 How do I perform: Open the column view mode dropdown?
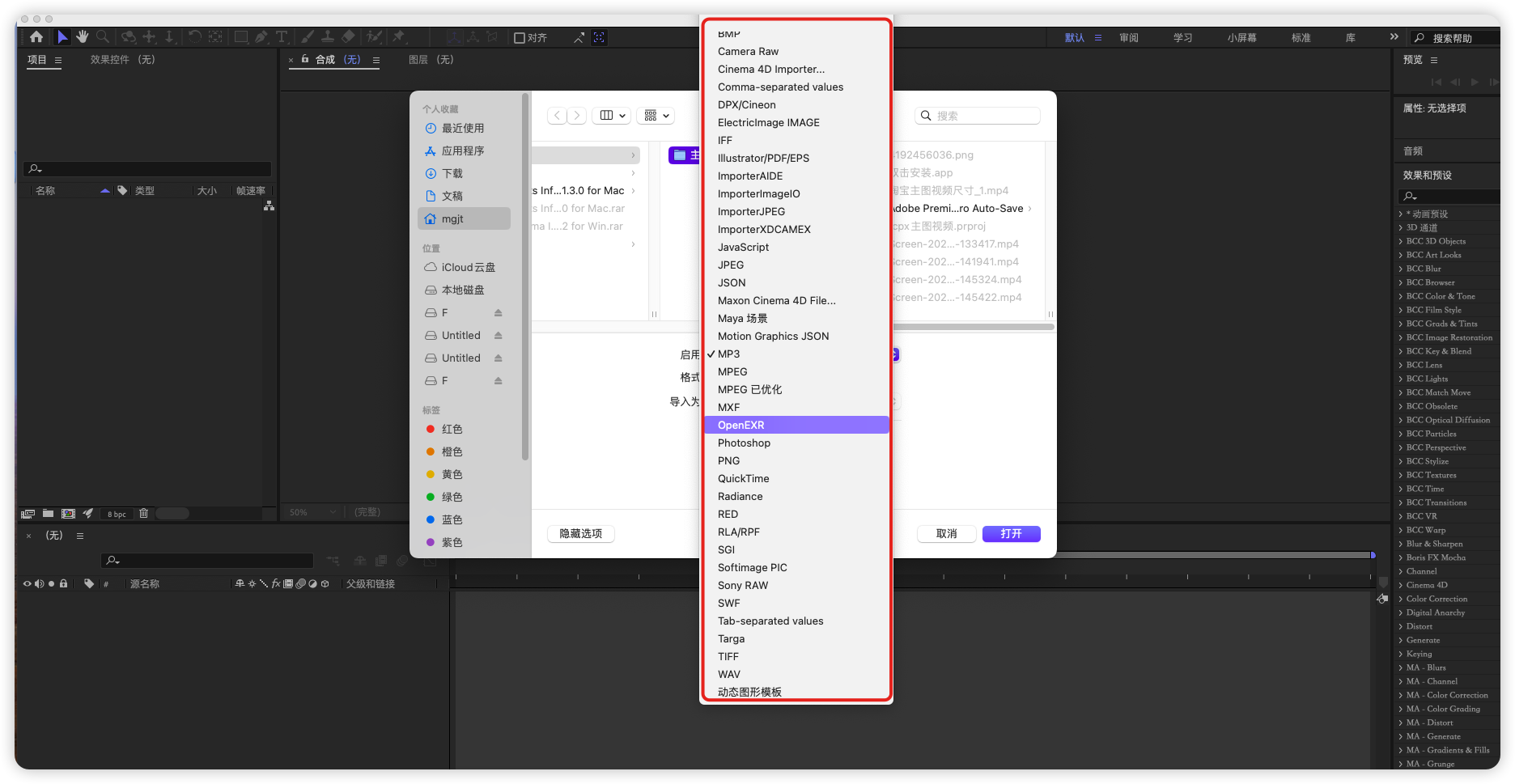point(612,116)
